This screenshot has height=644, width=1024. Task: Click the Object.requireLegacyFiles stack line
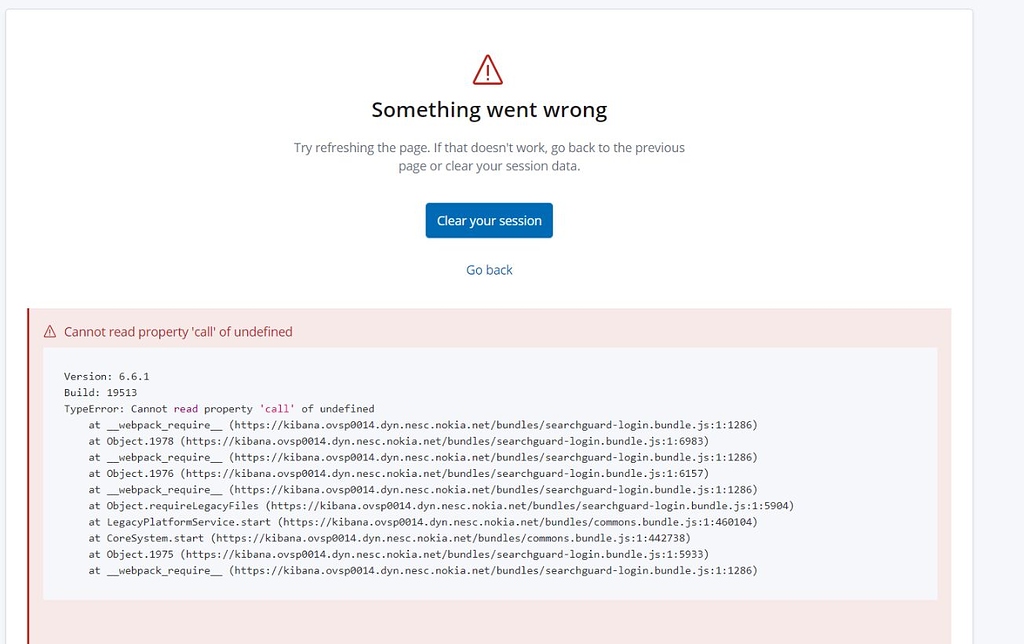point(441,506)
